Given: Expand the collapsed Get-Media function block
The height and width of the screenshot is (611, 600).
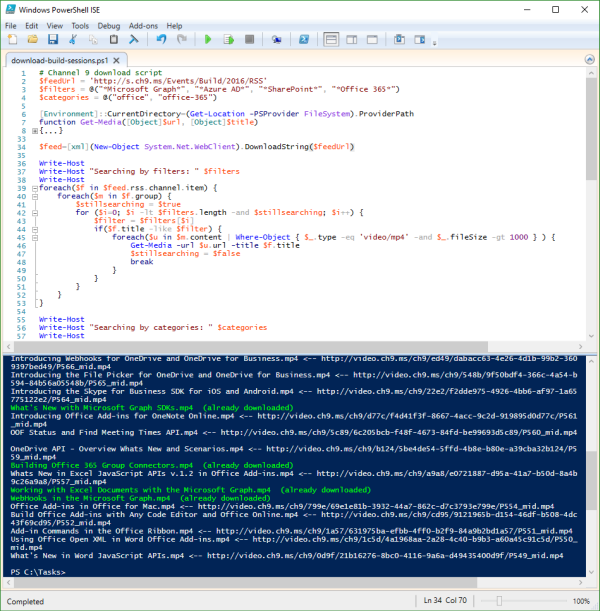Looking at the screenshot, I should click(x=35, y=131).
